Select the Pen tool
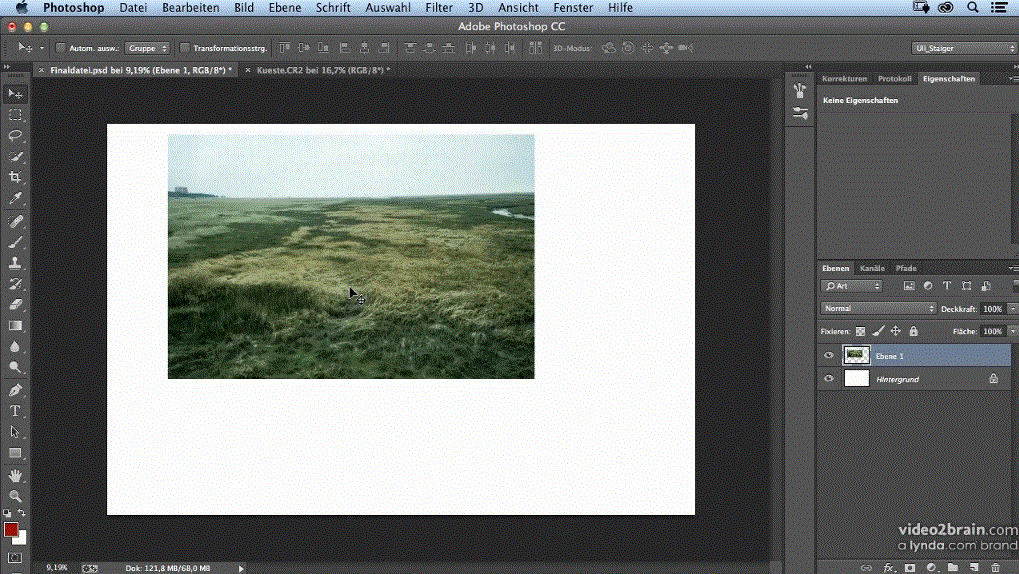The height and width of the screenshot is (574, 1019). [x=15, y=390]
